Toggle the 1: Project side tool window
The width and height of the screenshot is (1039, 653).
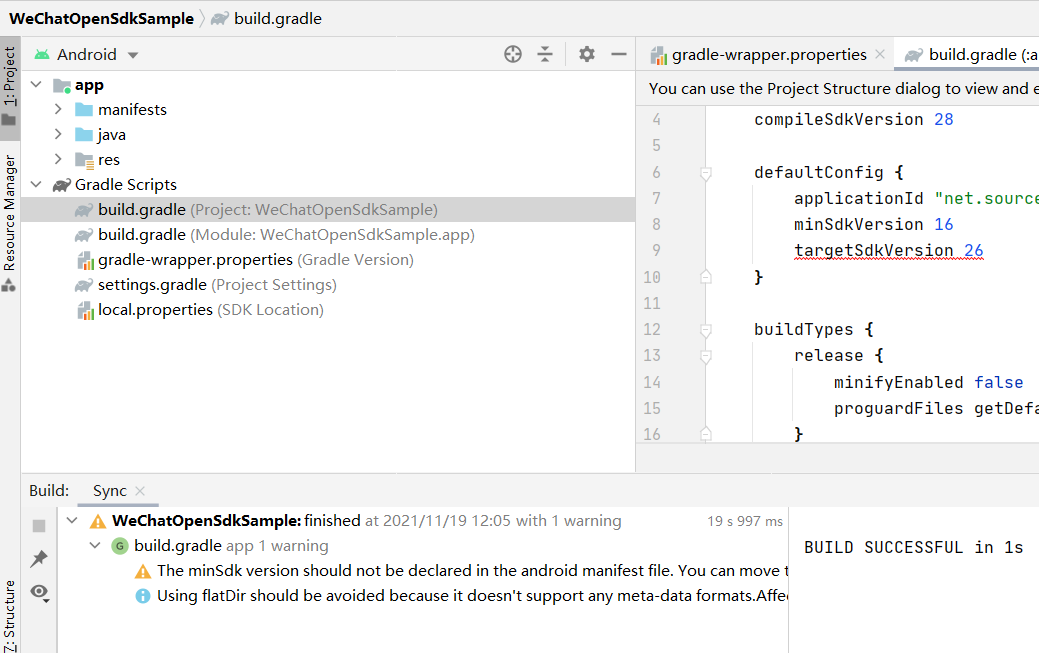pyautogui.click(x=9, y=77)
